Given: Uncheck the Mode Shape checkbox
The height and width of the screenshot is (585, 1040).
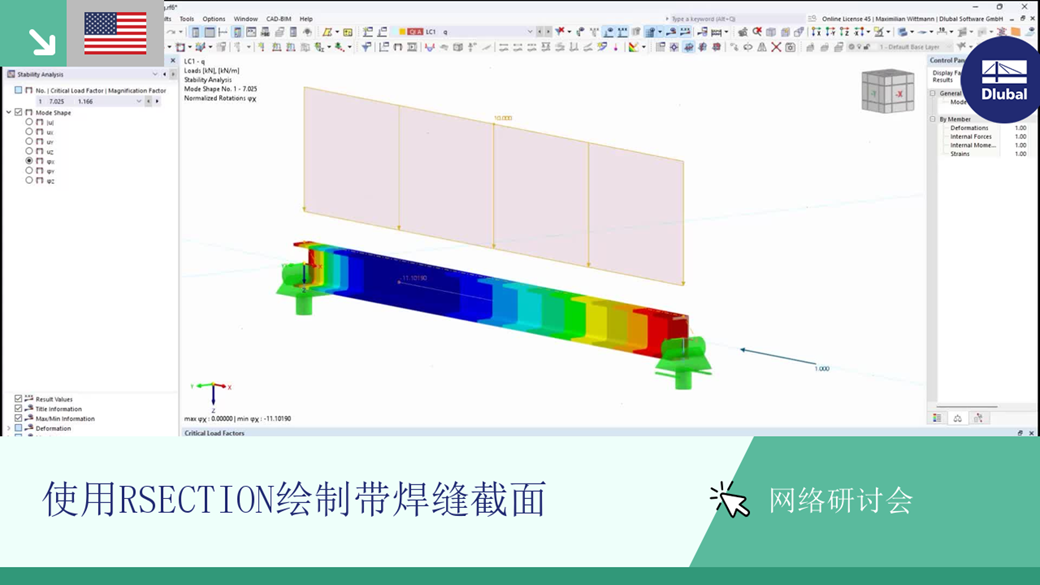Looking at the screenshot, I should coord(19,113).
